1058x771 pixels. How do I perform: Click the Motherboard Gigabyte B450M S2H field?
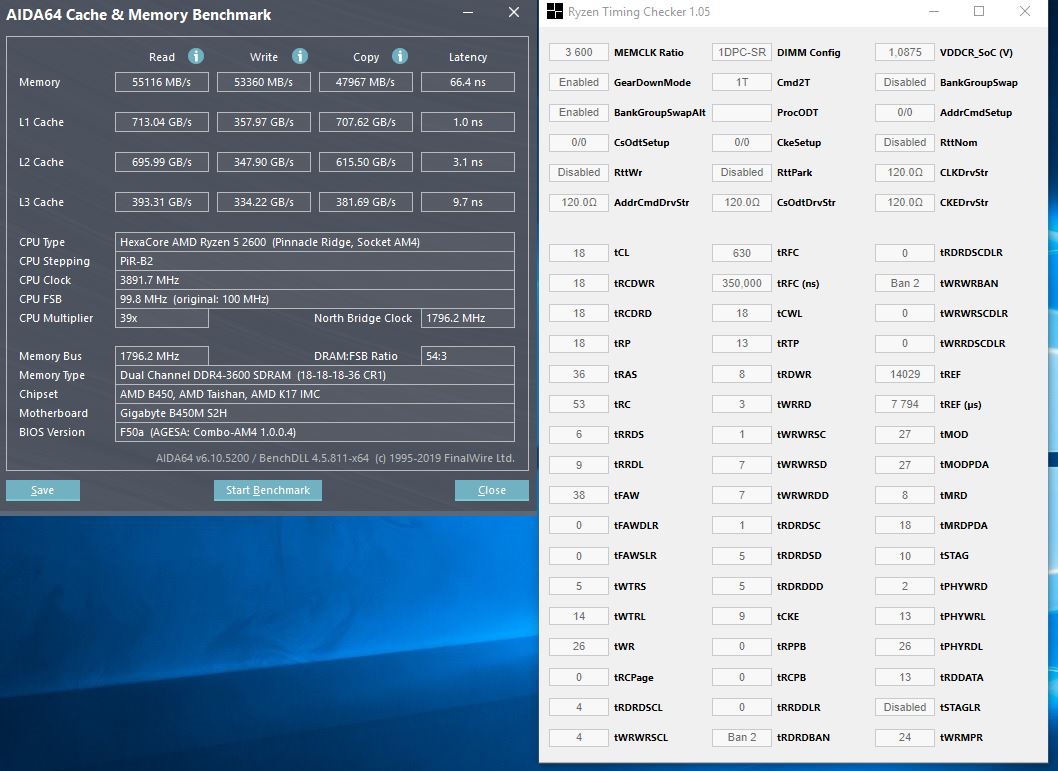click(314, 413)
